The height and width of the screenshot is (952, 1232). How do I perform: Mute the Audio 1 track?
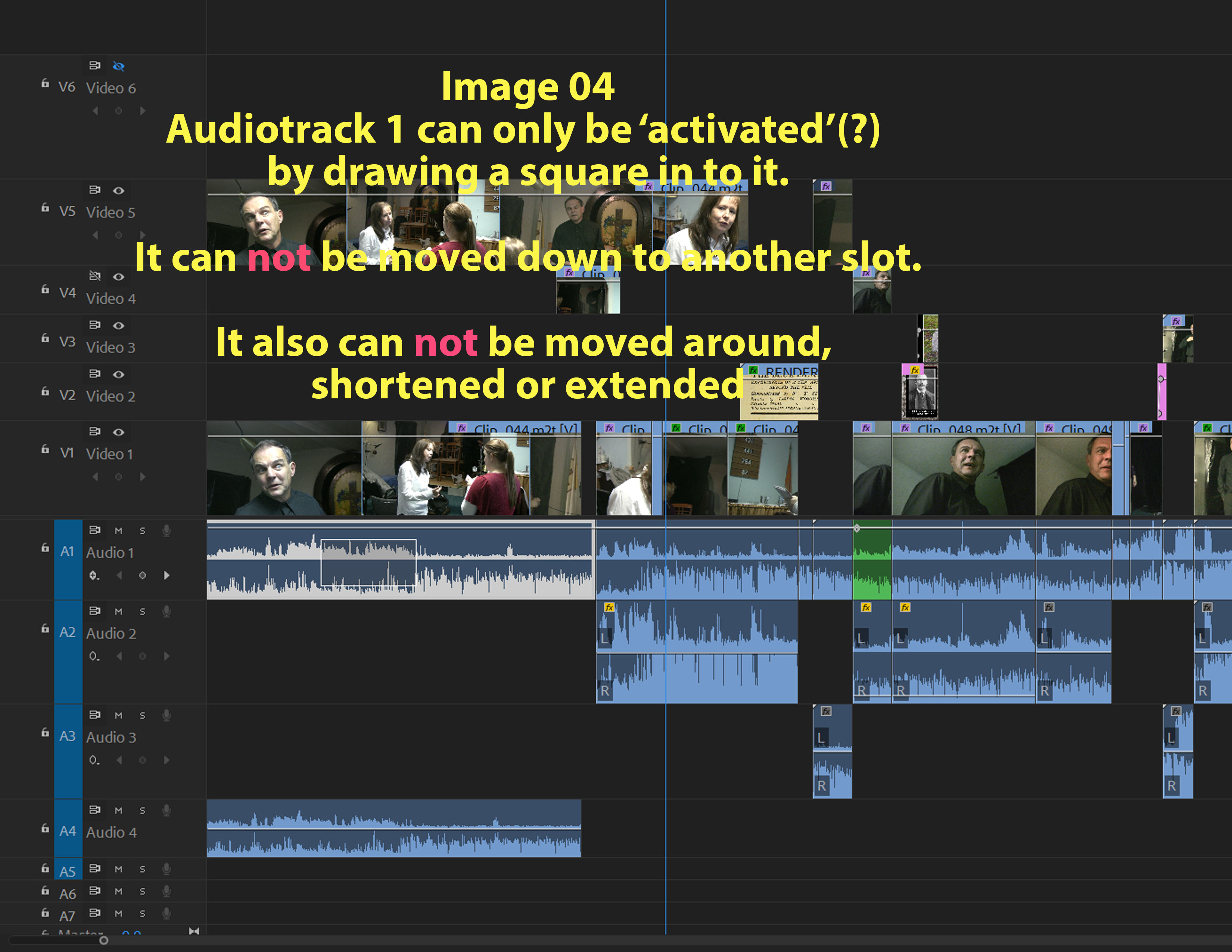tap(118, 530)
